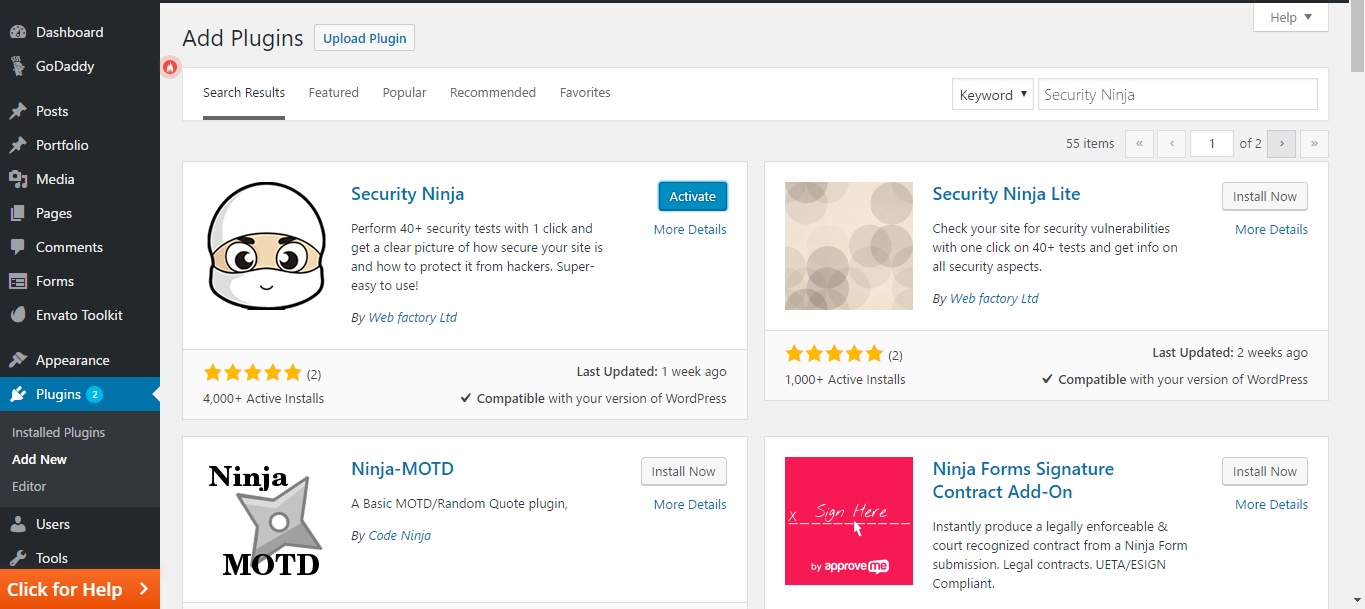Click the Plugins plug icon

[x=18, y=394]
